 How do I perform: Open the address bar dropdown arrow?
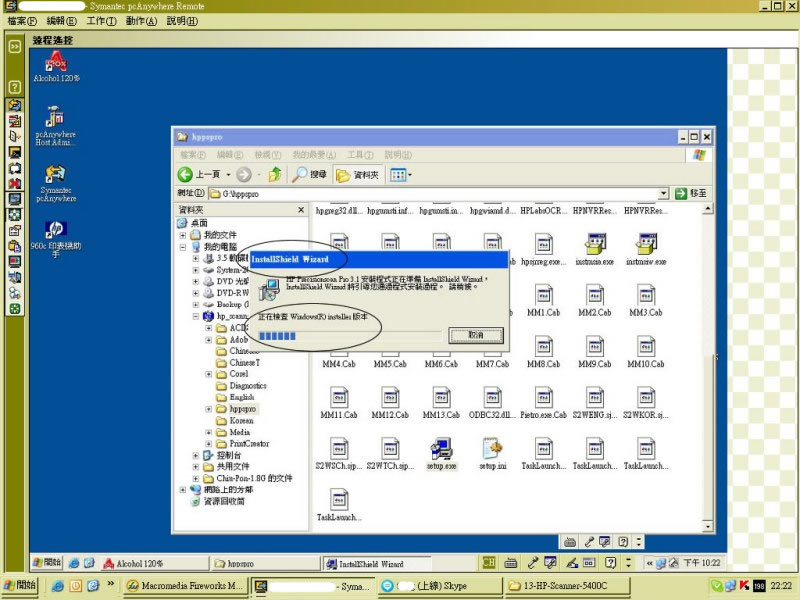pos(664,193)
